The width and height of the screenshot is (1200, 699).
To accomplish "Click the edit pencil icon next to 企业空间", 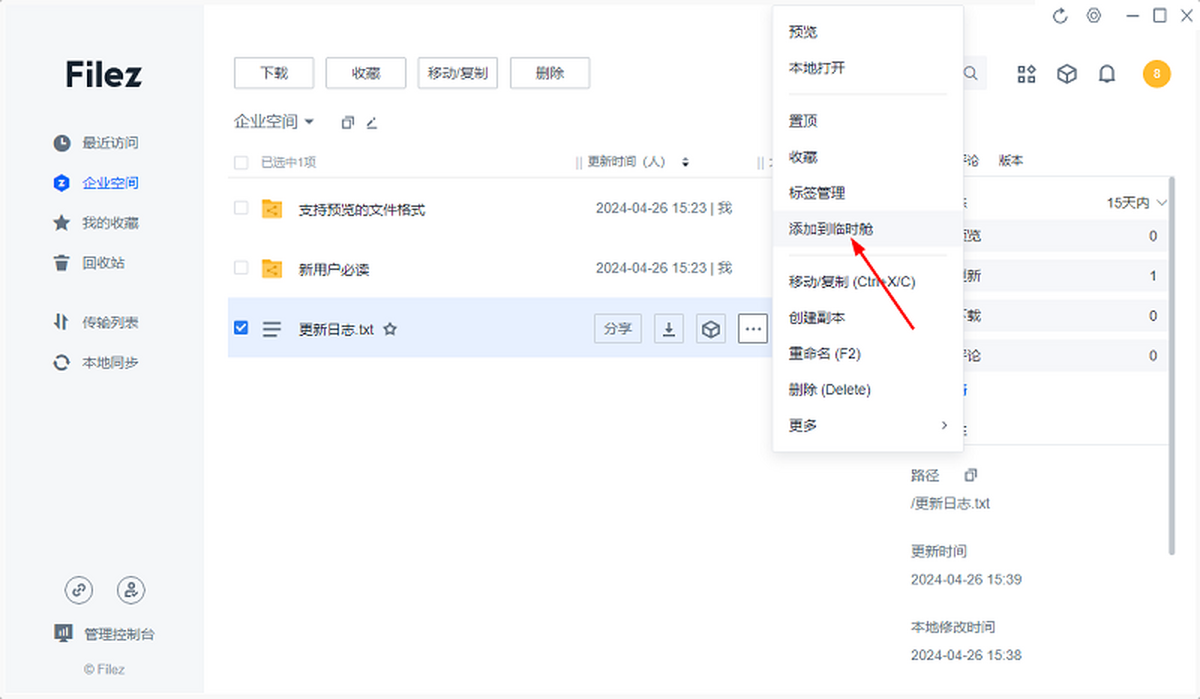I will pyautogui.click(x=371, y=123).
